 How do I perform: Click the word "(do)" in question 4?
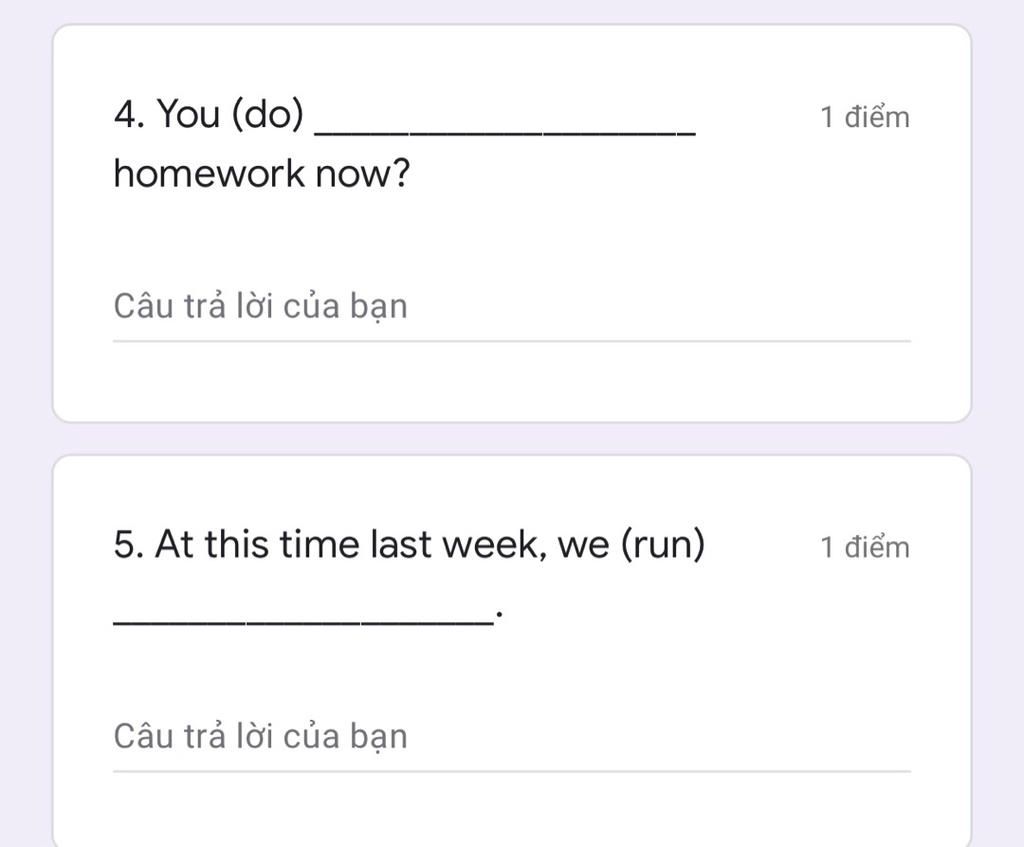[268, 114]
